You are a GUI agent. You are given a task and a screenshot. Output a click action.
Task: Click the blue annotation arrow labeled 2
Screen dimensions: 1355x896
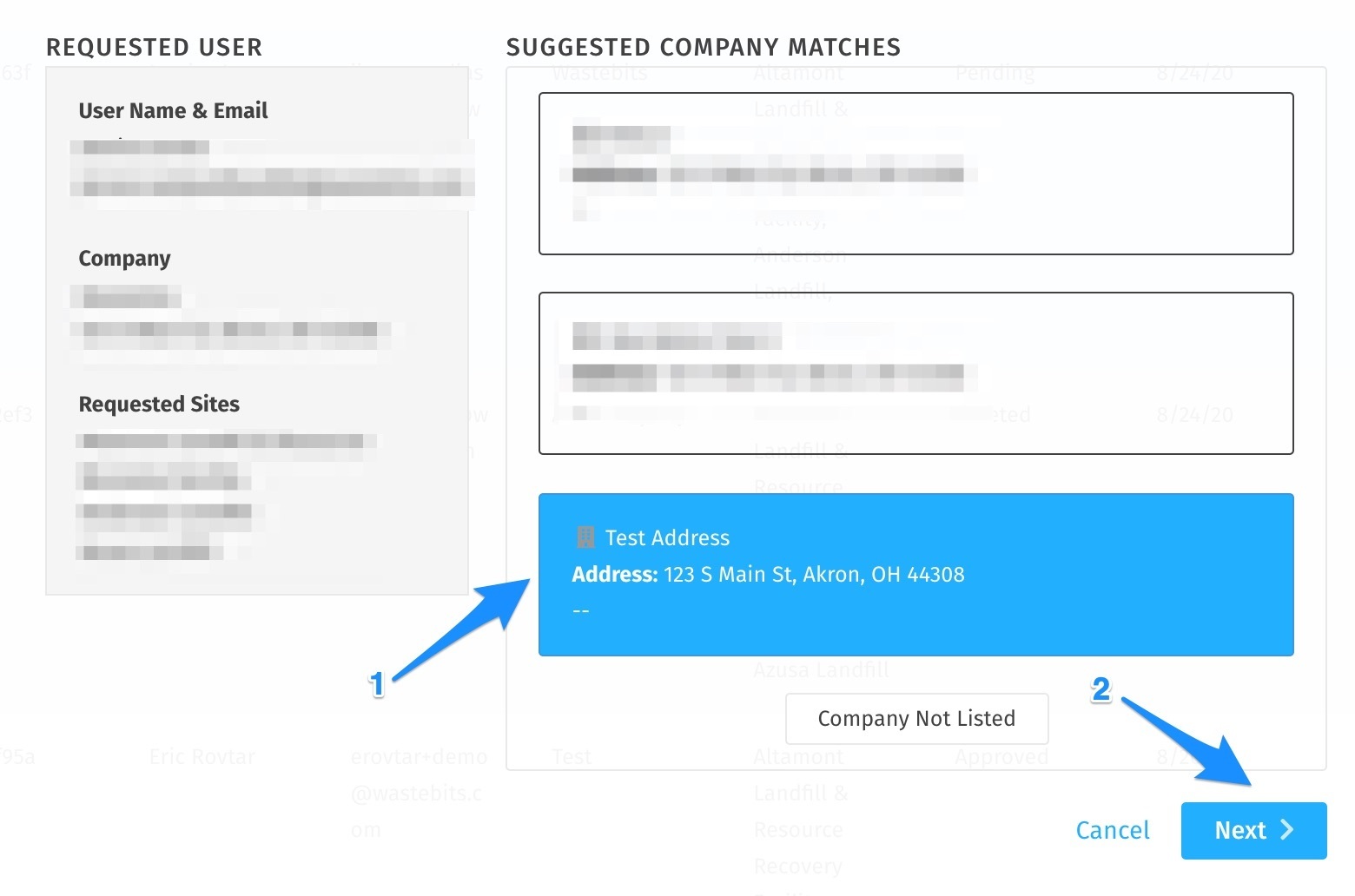pyautogui.click(x=1189, y=741)
